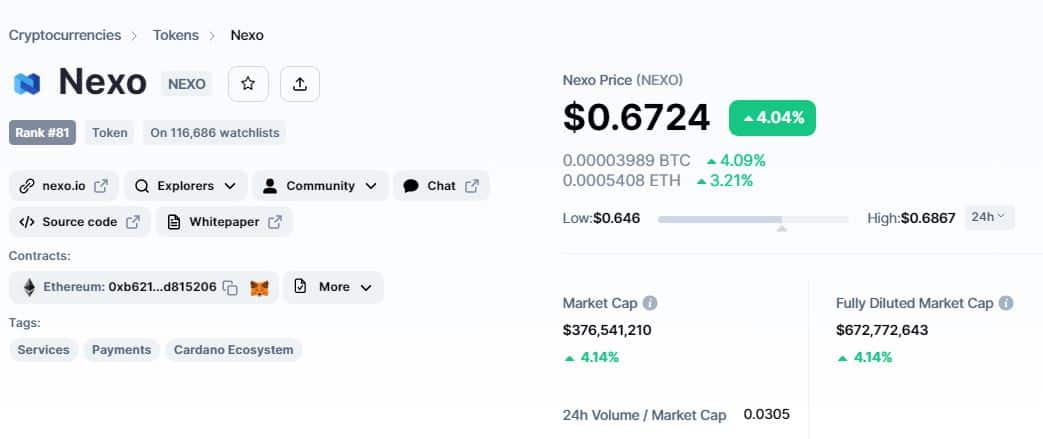Open the 24h range dropdown
This screenshot has height=439, width=1043.
(990, 218)
